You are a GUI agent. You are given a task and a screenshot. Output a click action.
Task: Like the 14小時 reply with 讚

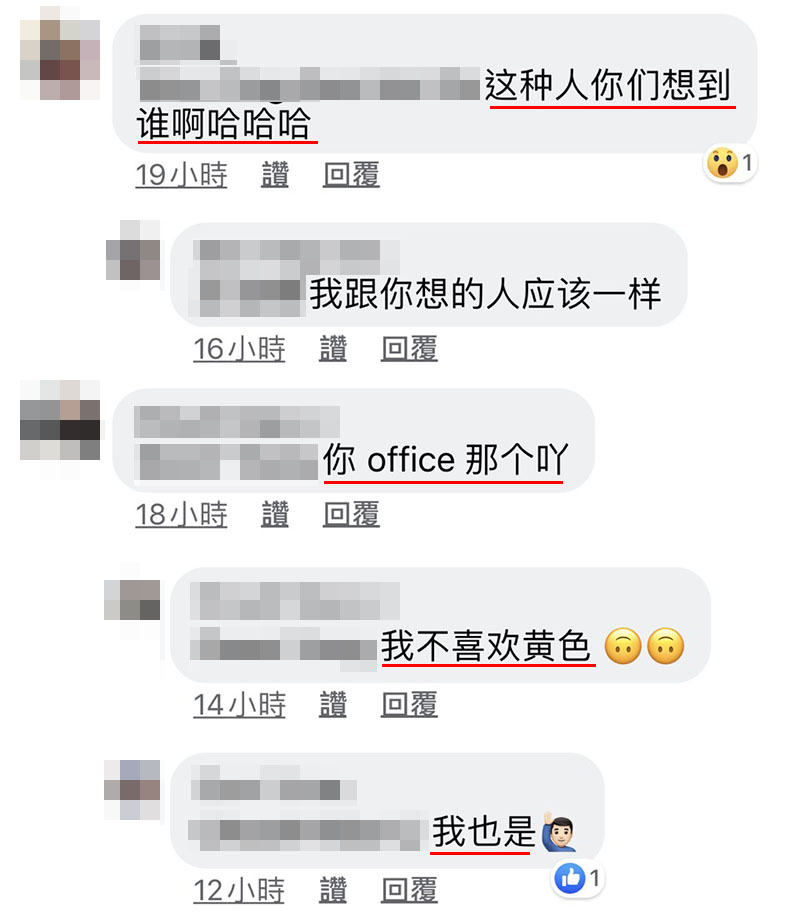tap(333, 704)
